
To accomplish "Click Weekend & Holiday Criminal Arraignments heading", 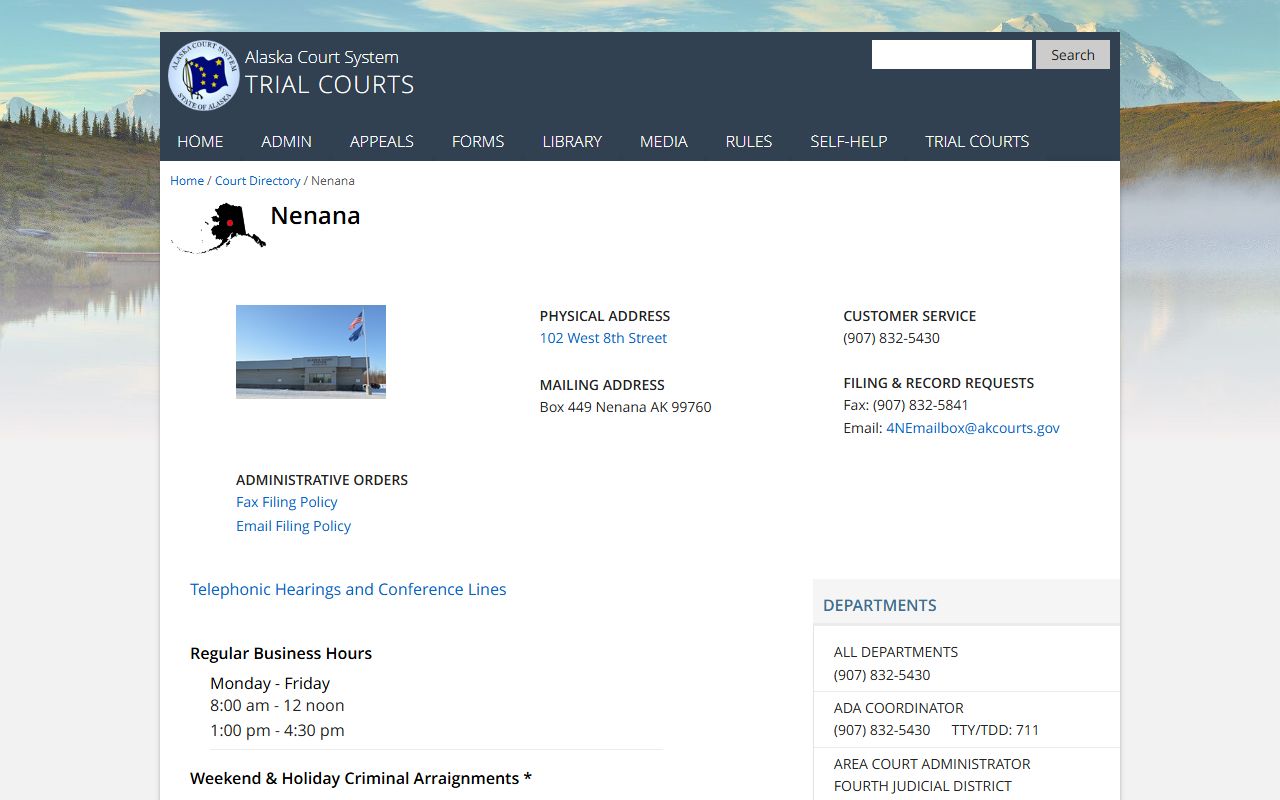I will (361, 778).
